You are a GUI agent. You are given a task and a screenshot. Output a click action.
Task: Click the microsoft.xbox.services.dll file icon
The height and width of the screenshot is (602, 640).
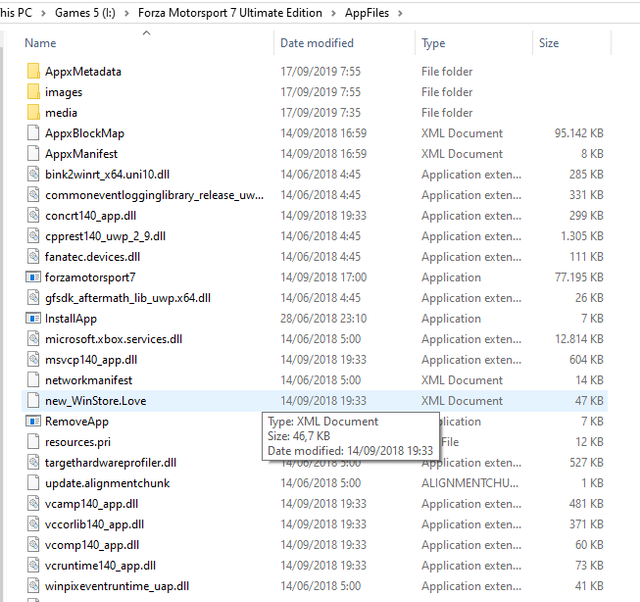(x=33, y=339)
